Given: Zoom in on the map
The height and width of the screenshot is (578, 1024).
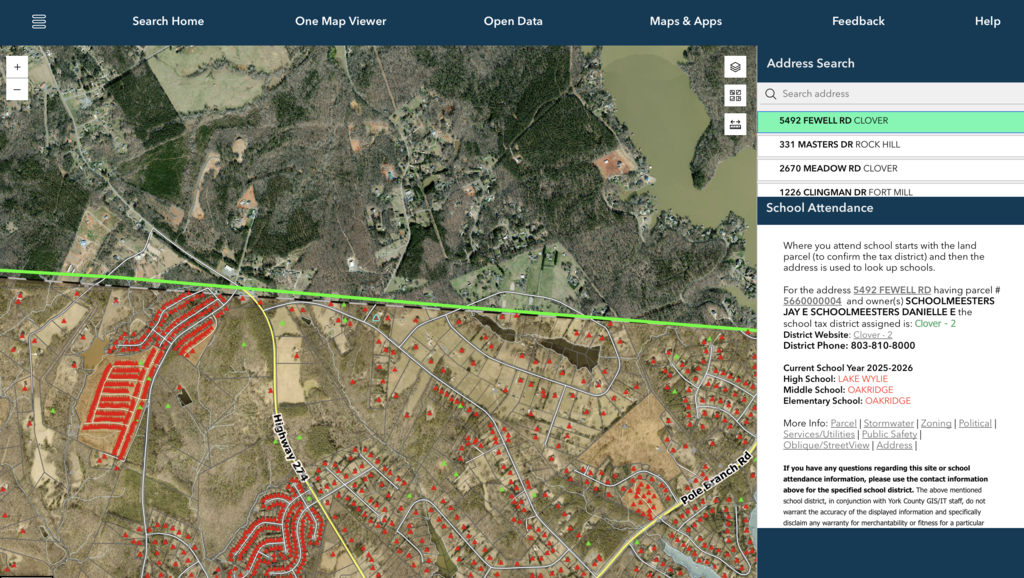Looking at the screenshot, I should 17,67.
